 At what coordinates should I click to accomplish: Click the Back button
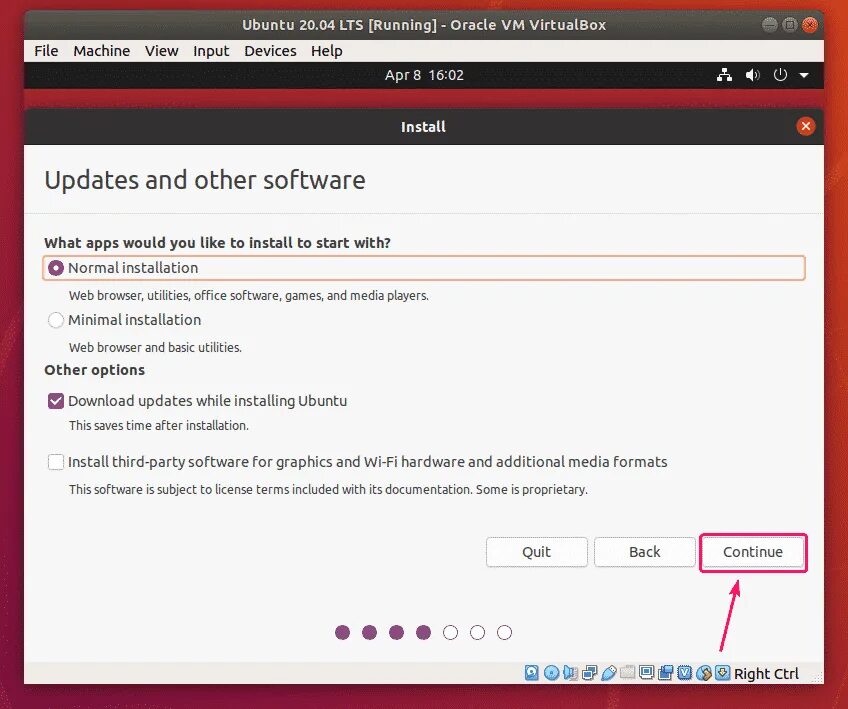coord(645,552)
